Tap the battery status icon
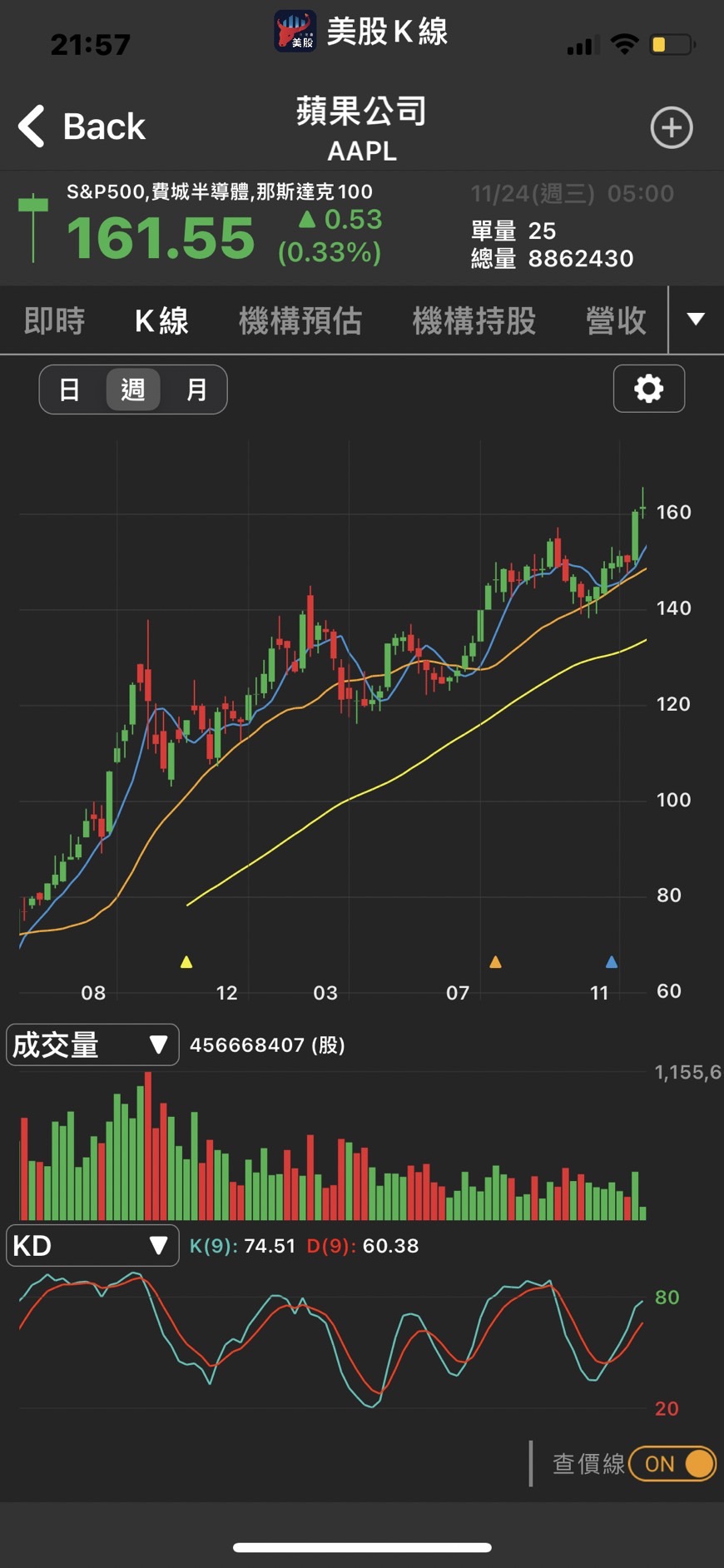 (x=672, y=44)
